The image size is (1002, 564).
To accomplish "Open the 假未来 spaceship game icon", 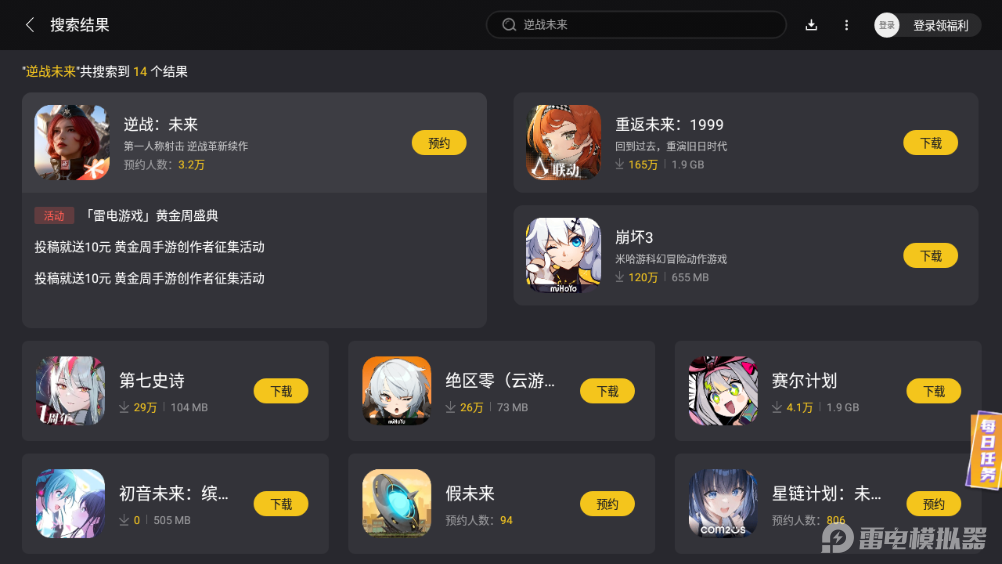I will [x=397, y=503].
